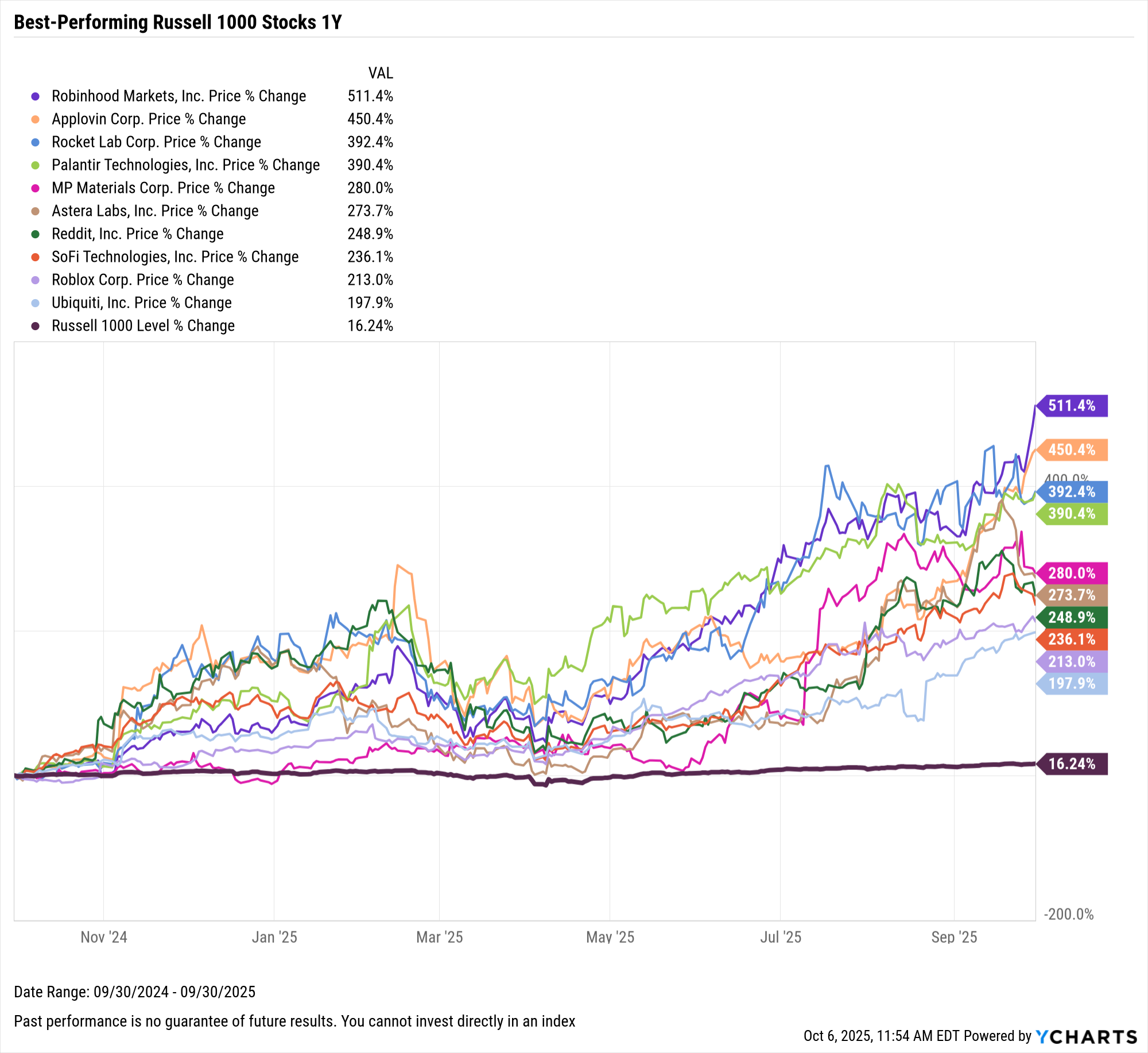1148x1053 pixels.
Task: Click the Rocket Lab blue legend dot
Action: pyautogui.click(x=36, y=142)
